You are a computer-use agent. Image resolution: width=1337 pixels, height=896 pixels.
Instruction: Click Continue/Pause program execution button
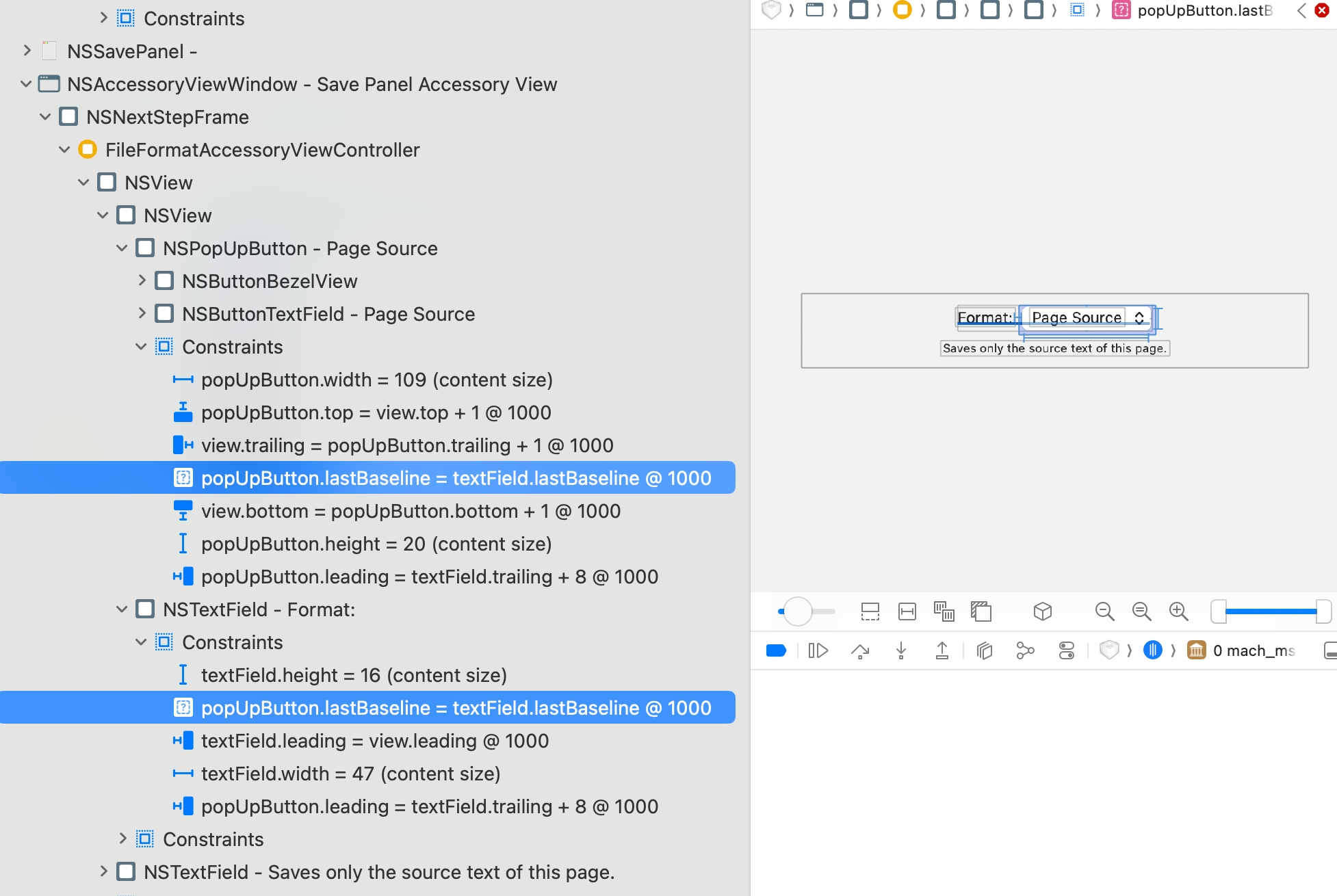point(818,650)
